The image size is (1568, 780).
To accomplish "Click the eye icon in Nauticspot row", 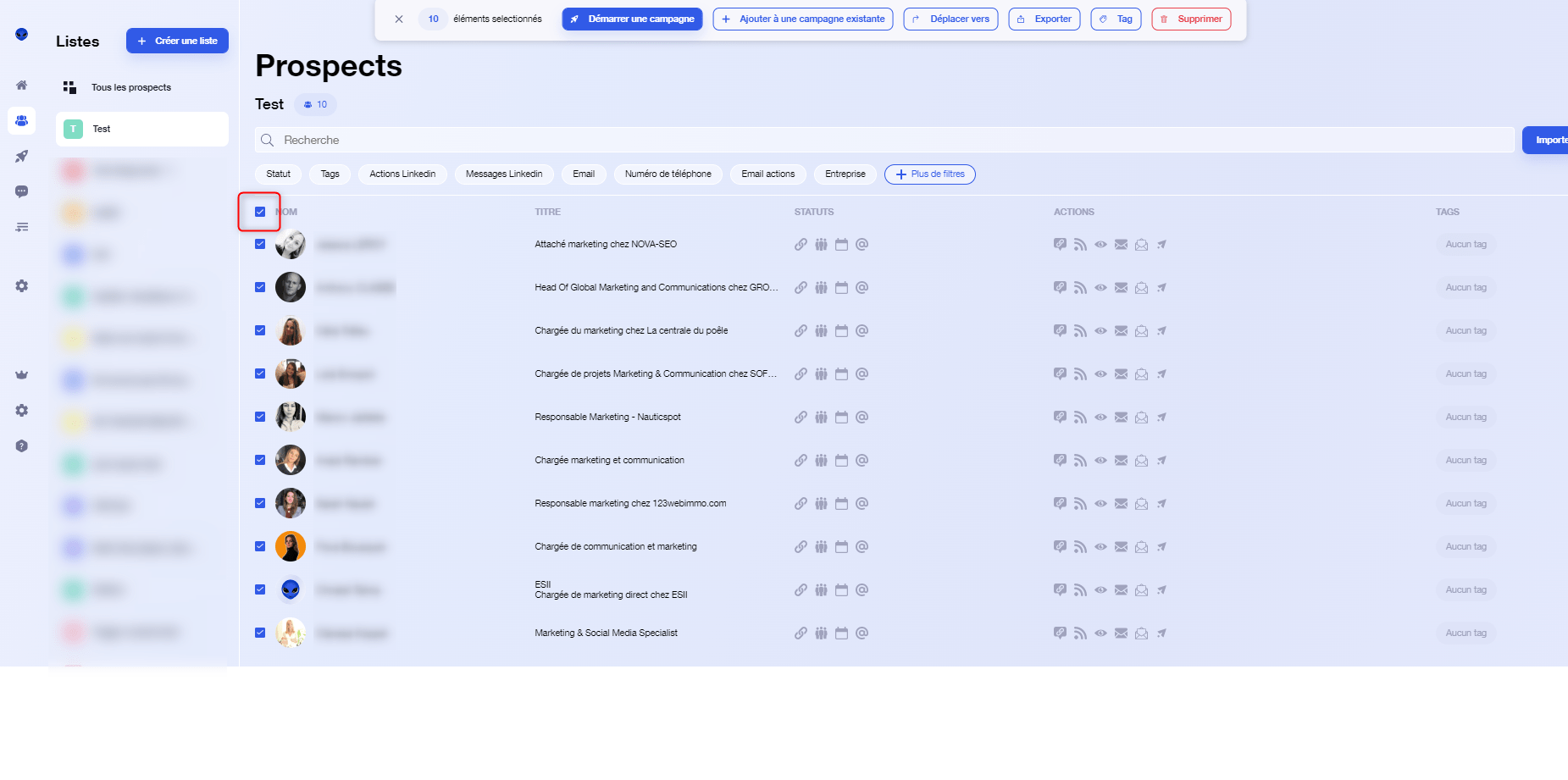I will tap(1100, 418).
